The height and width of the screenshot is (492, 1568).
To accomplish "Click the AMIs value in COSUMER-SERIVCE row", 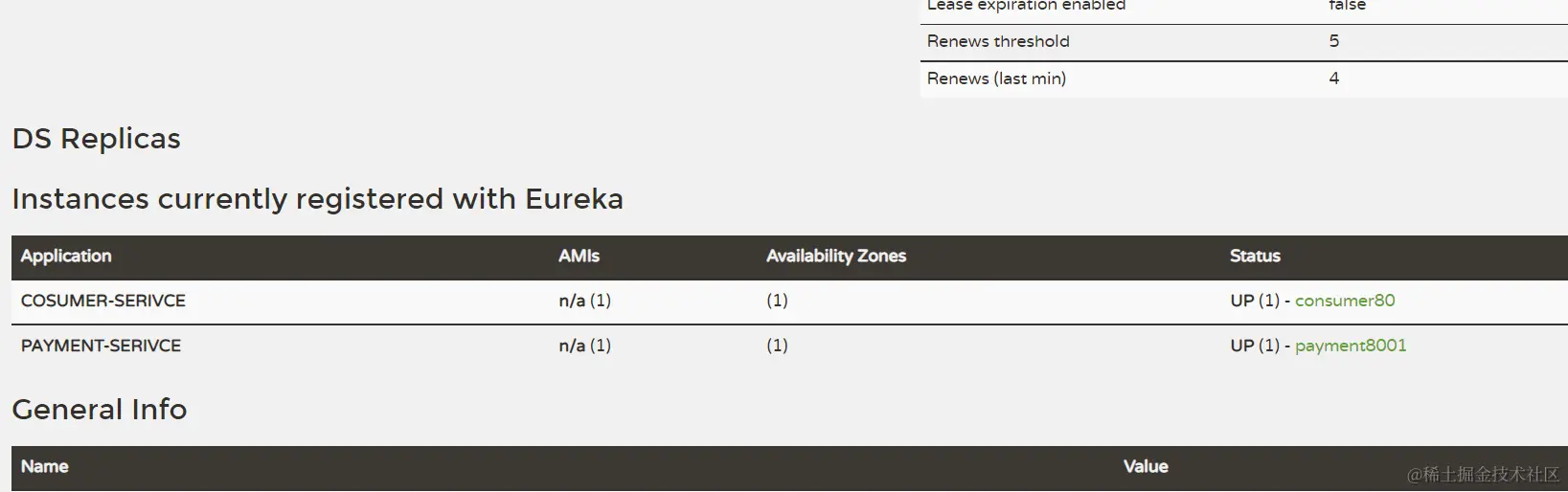I will pyautogui.click(x=584, y=301).
